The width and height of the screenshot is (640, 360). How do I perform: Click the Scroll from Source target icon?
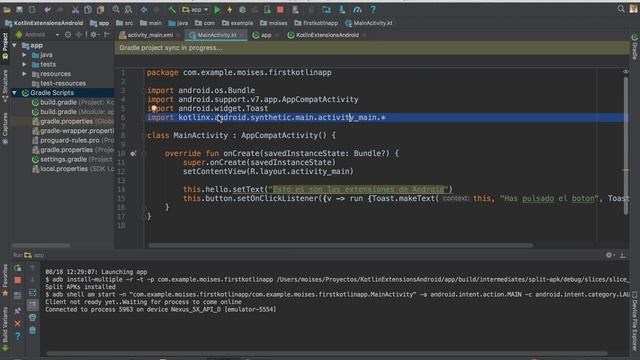[68, 35]
